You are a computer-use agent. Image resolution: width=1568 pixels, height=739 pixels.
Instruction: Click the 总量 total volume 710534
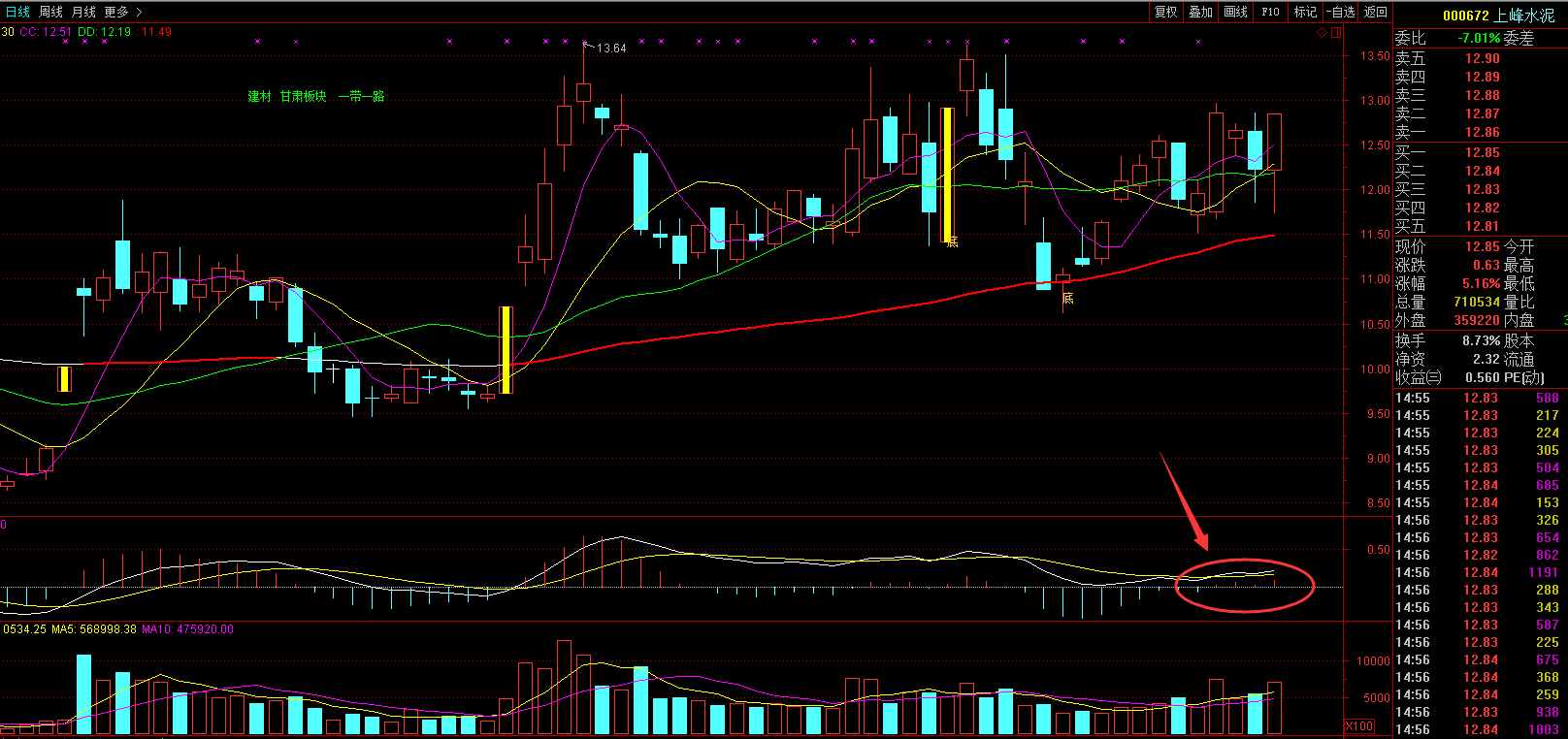(1477, 302)
